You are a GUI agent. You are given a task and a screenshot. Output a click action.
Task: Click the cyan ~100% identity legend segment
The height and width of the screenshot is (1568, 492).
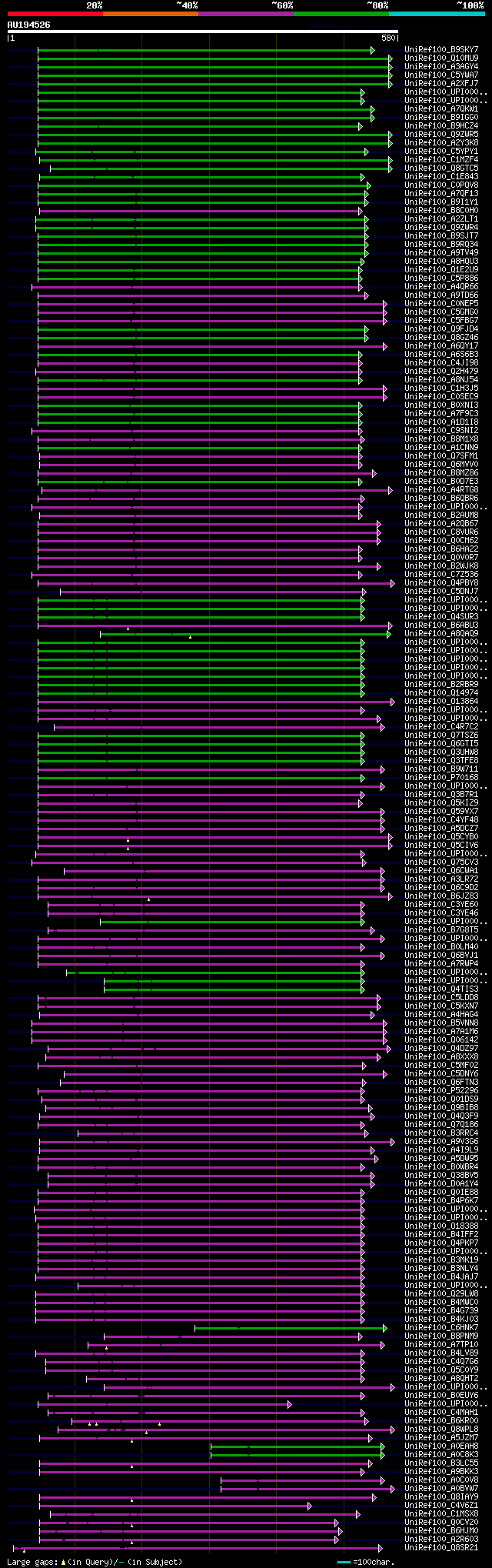[x=437, y=14]
